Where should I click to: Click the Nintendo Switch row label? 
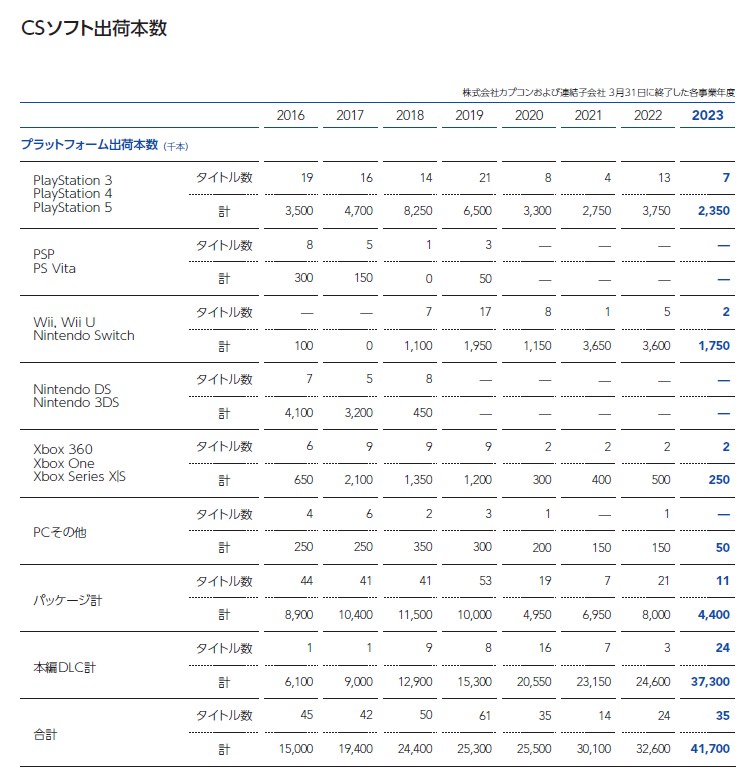pos(84,336)
